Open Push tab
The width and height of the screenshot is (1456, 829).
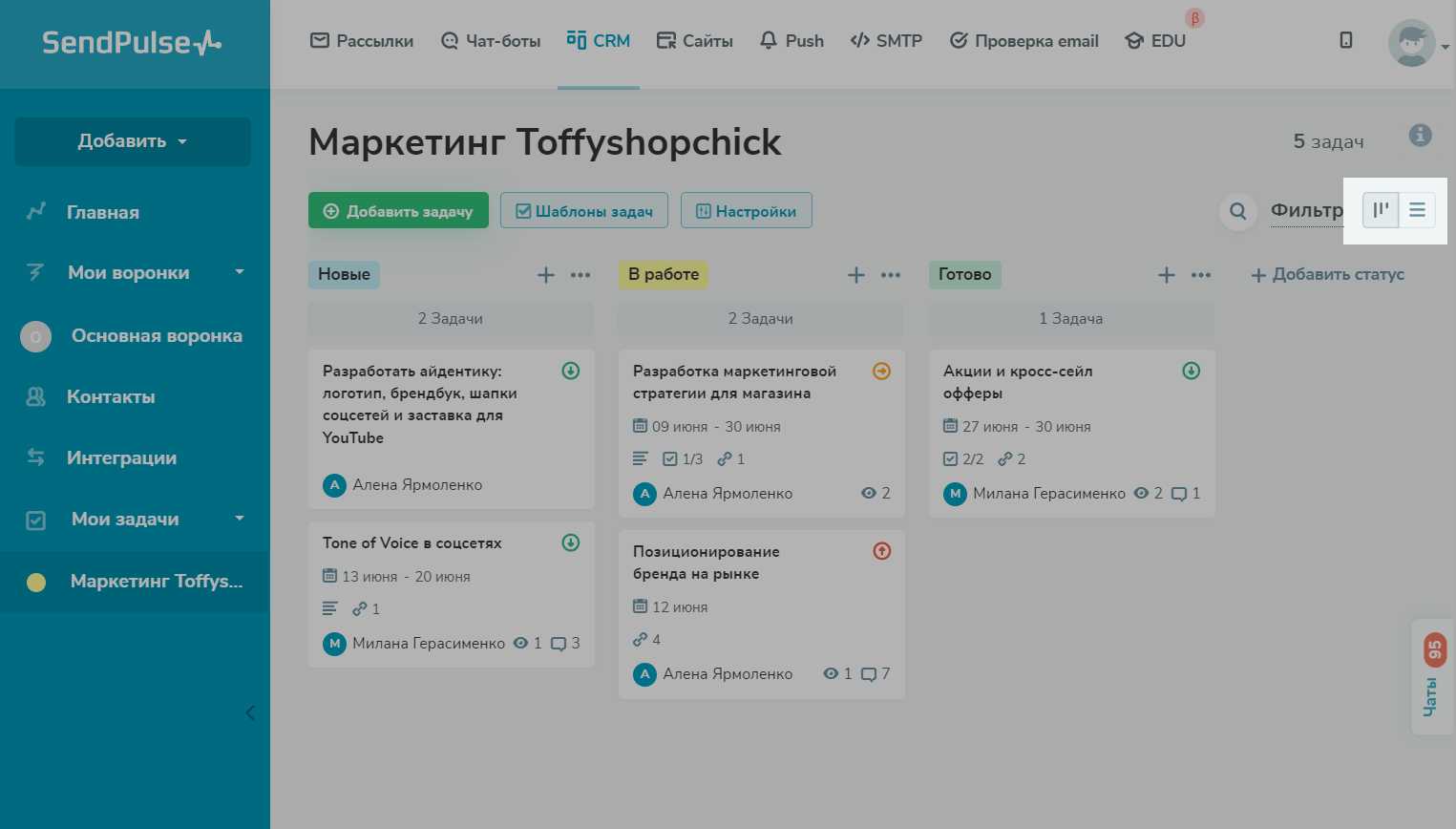coord(791,41)
